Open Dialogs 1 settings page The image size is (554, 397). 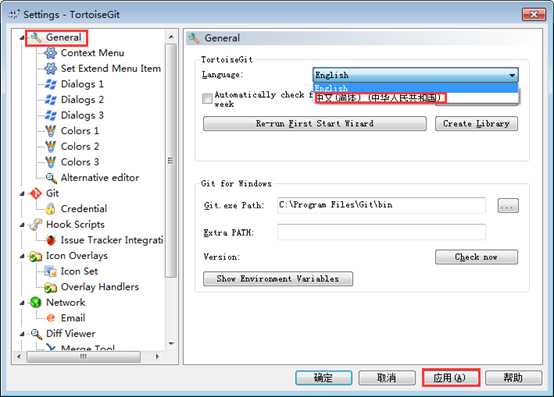[x=82, y=84]
